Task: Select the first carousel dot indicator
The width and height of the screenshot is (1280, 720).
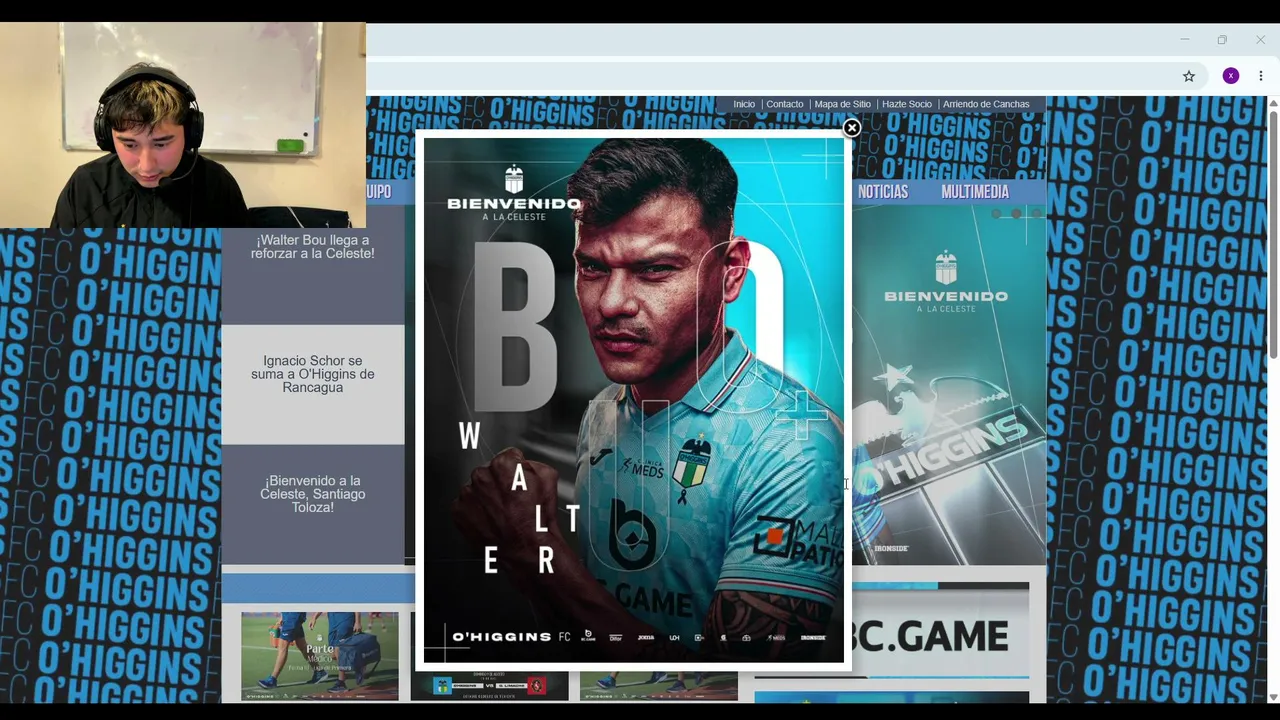Action: [996, 214]
